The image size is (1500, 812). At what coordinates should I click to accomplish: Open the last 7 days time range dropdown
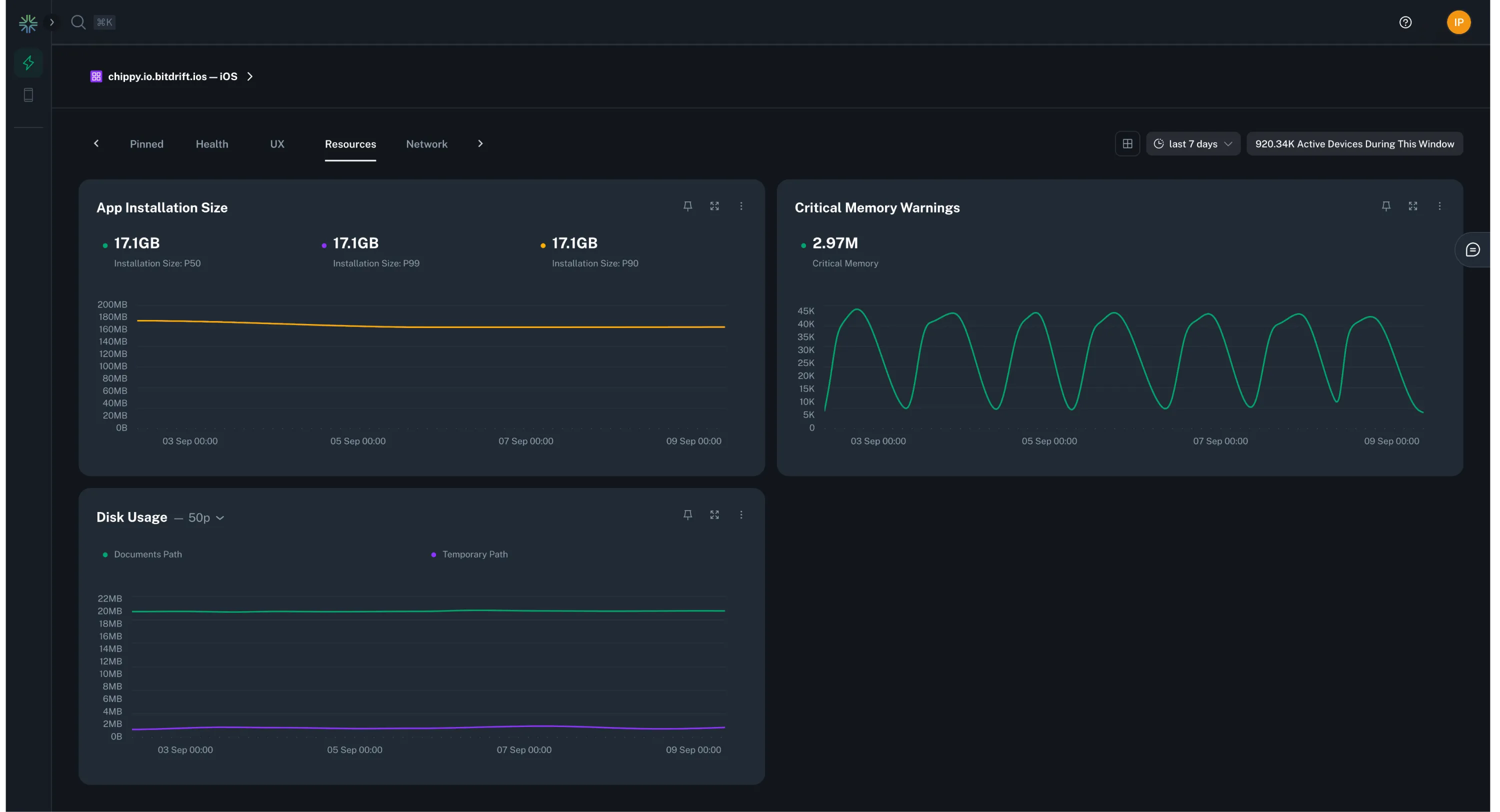[1192, 143]
